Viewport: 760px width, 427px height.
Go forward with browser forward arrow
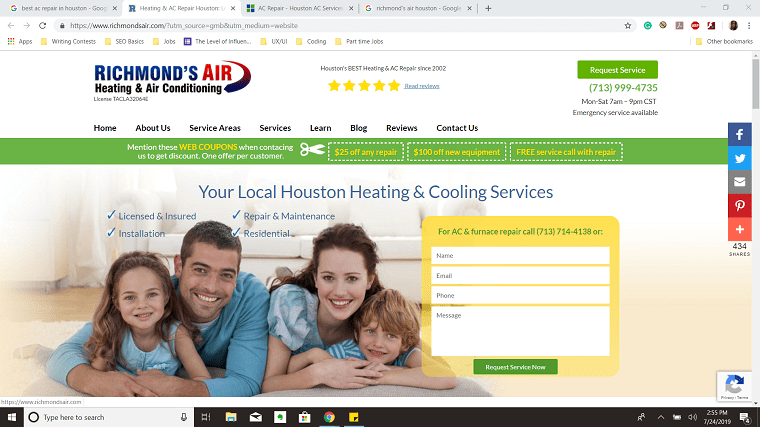click(27, 25)
